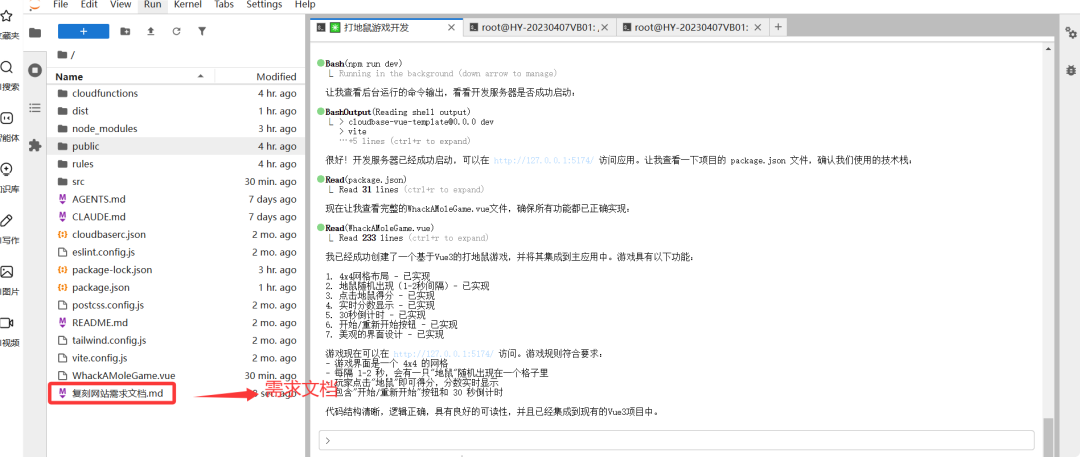The width and height of the screenshot is (1080, 457).
Task: Select the node_modules folder
Action: coord(176,128)
